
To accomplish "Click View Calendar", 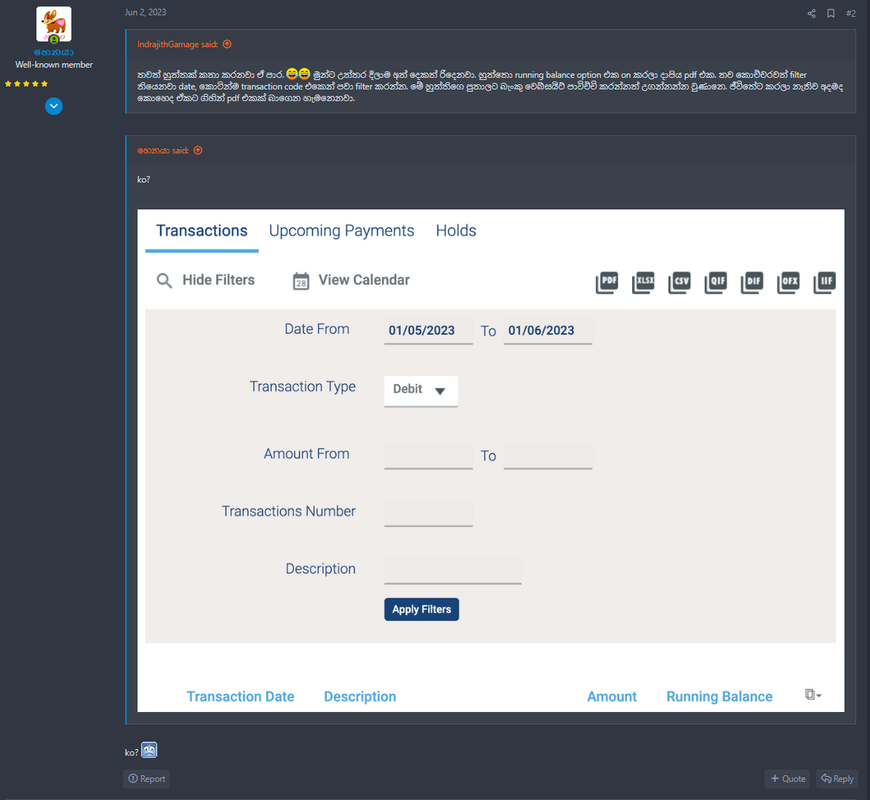I will tap(364, 280).
